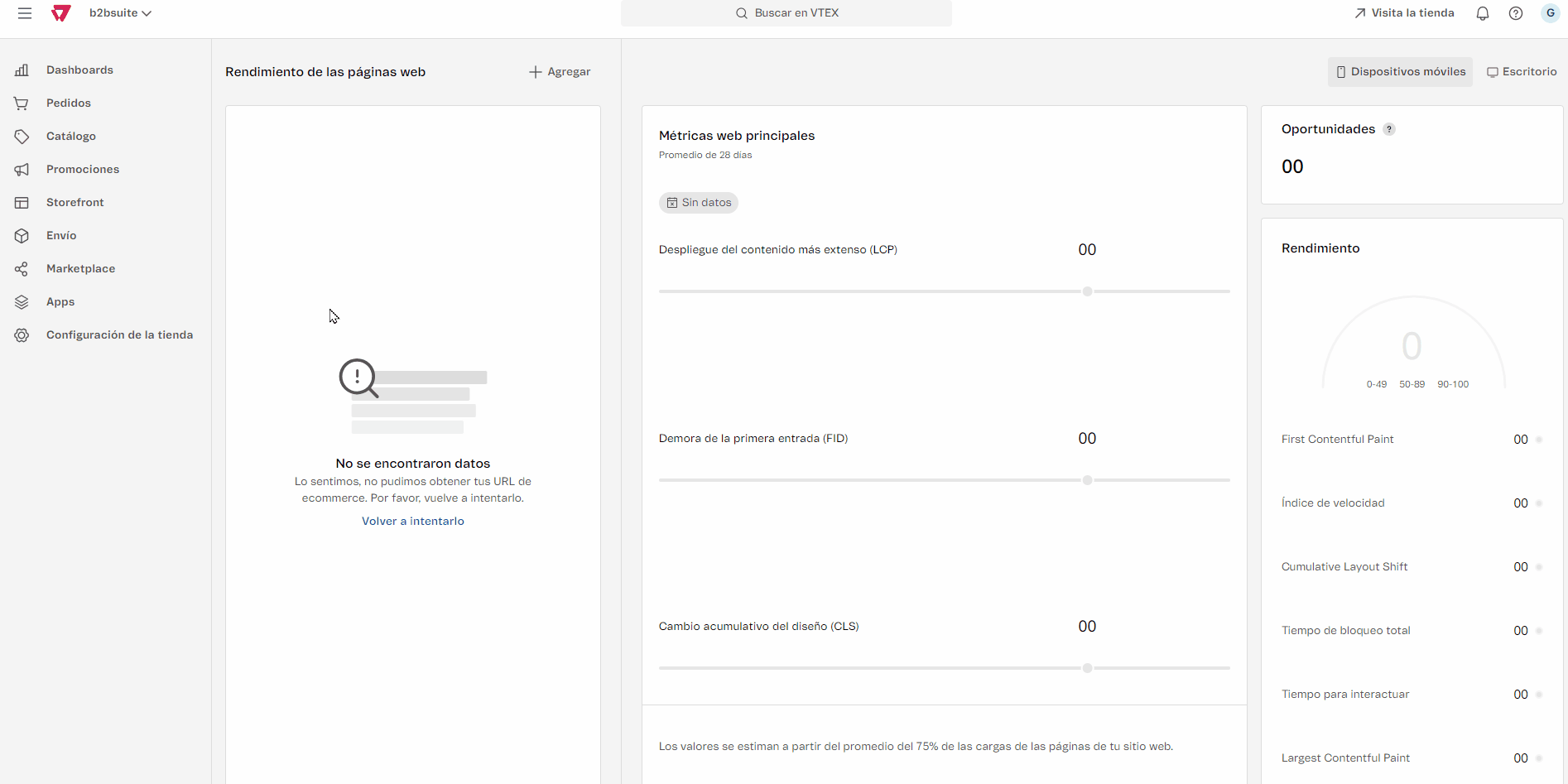Expand the b2bsuite account dropdown
The width and height of the screenshot is (1568, 784).
[x=120, y=13]
